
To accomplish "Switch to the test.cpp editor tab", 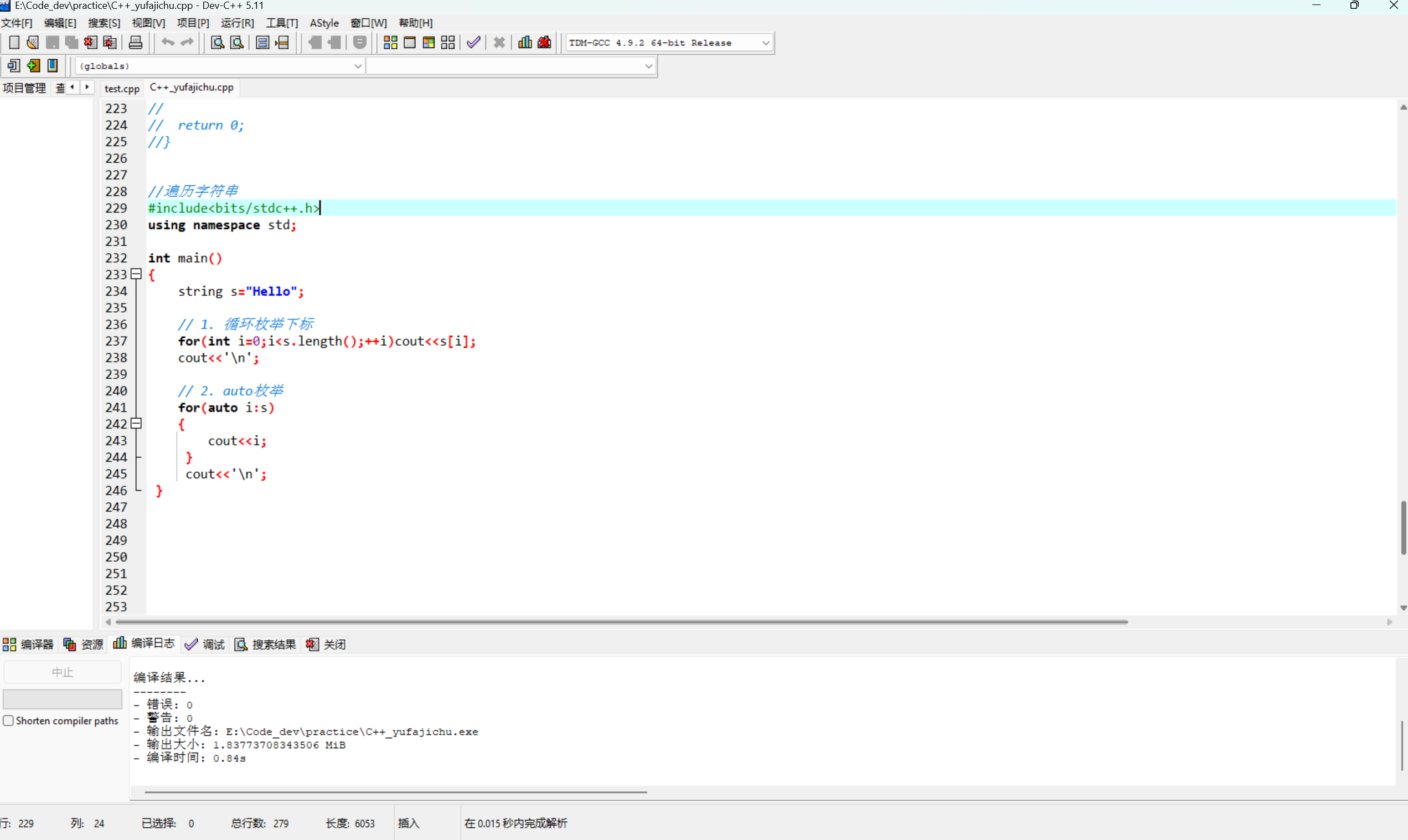I will coord(122,88).
